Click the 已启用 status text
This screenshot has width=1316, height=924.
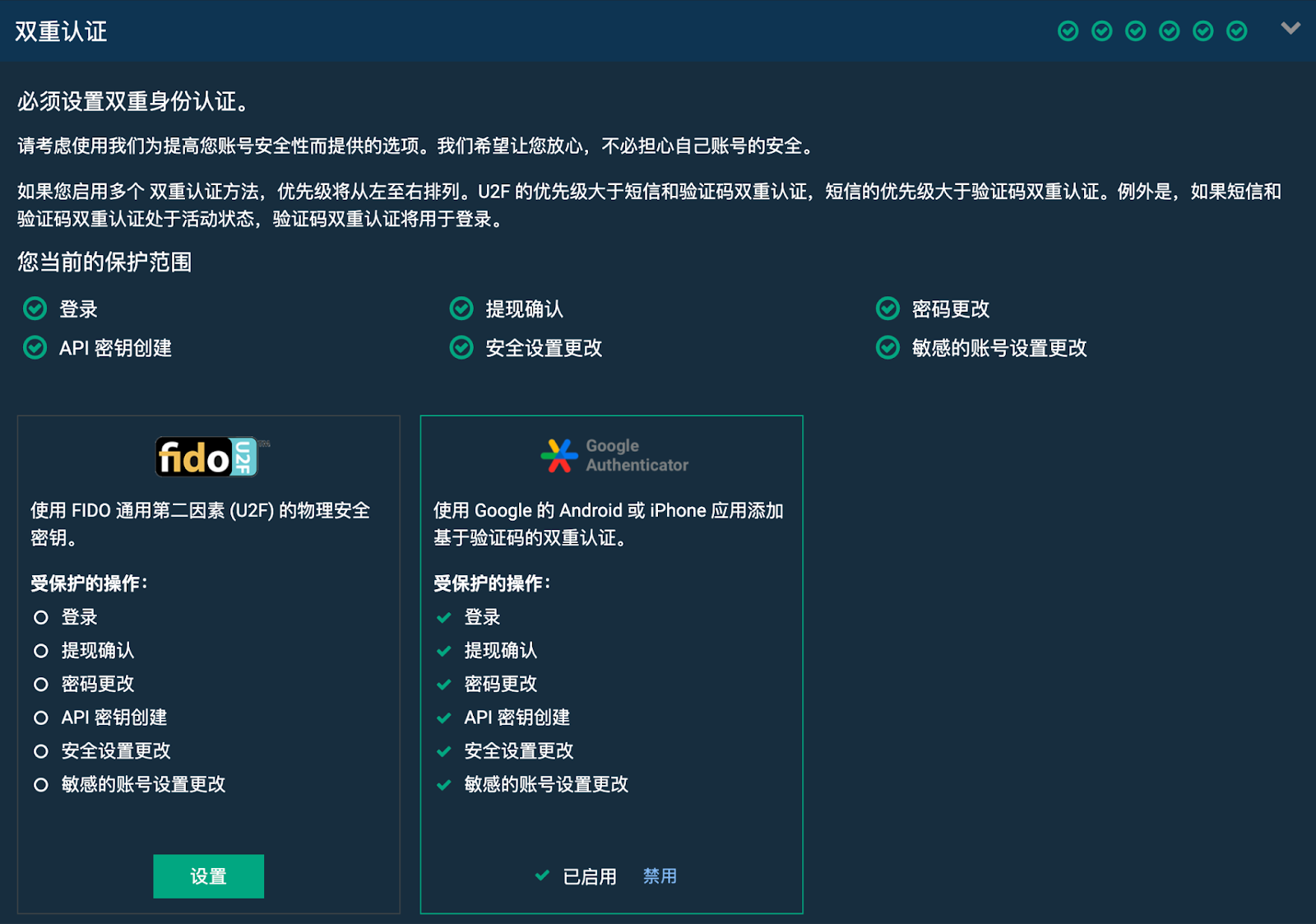click(590, 876)
